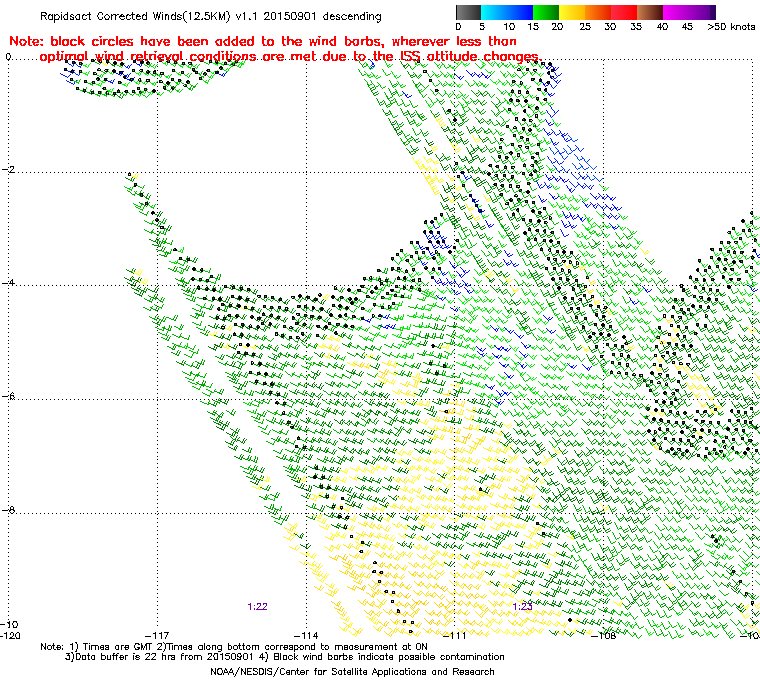This screenshot has height=688, width=760.
Task: Select the 'Data buffer is 22 hrs' footnote line
Action: point(285,657)
